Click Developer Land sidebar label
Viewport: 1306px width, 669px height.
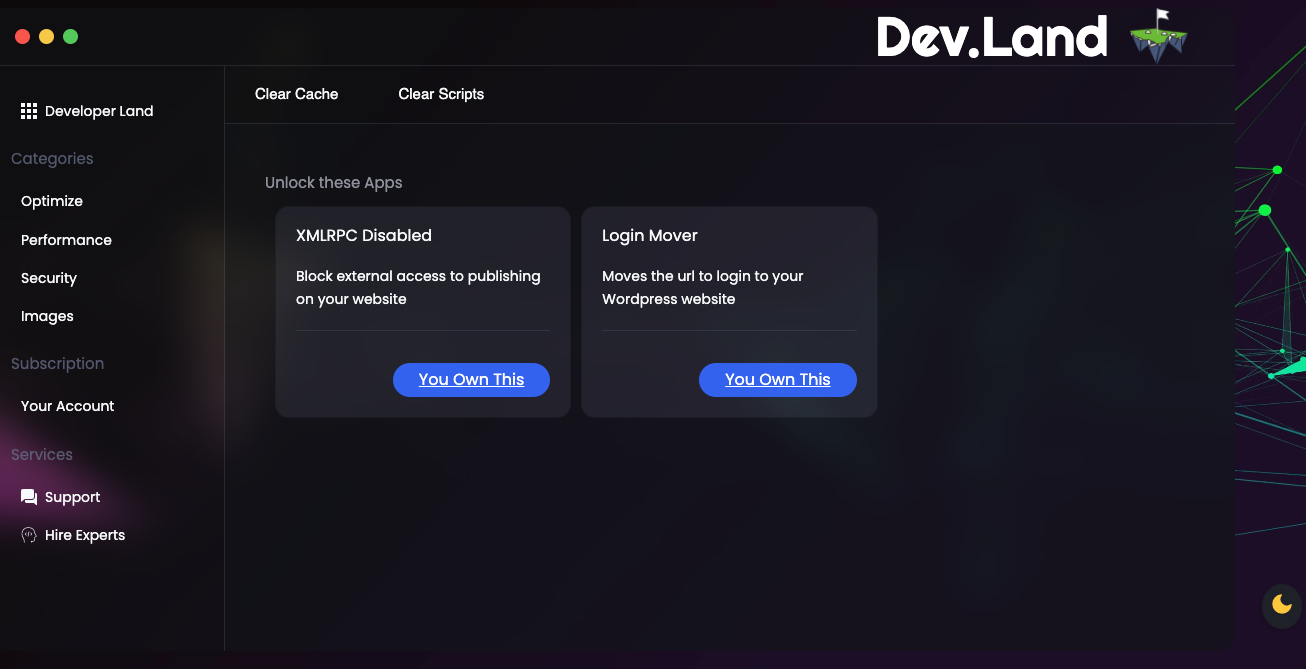99,111
